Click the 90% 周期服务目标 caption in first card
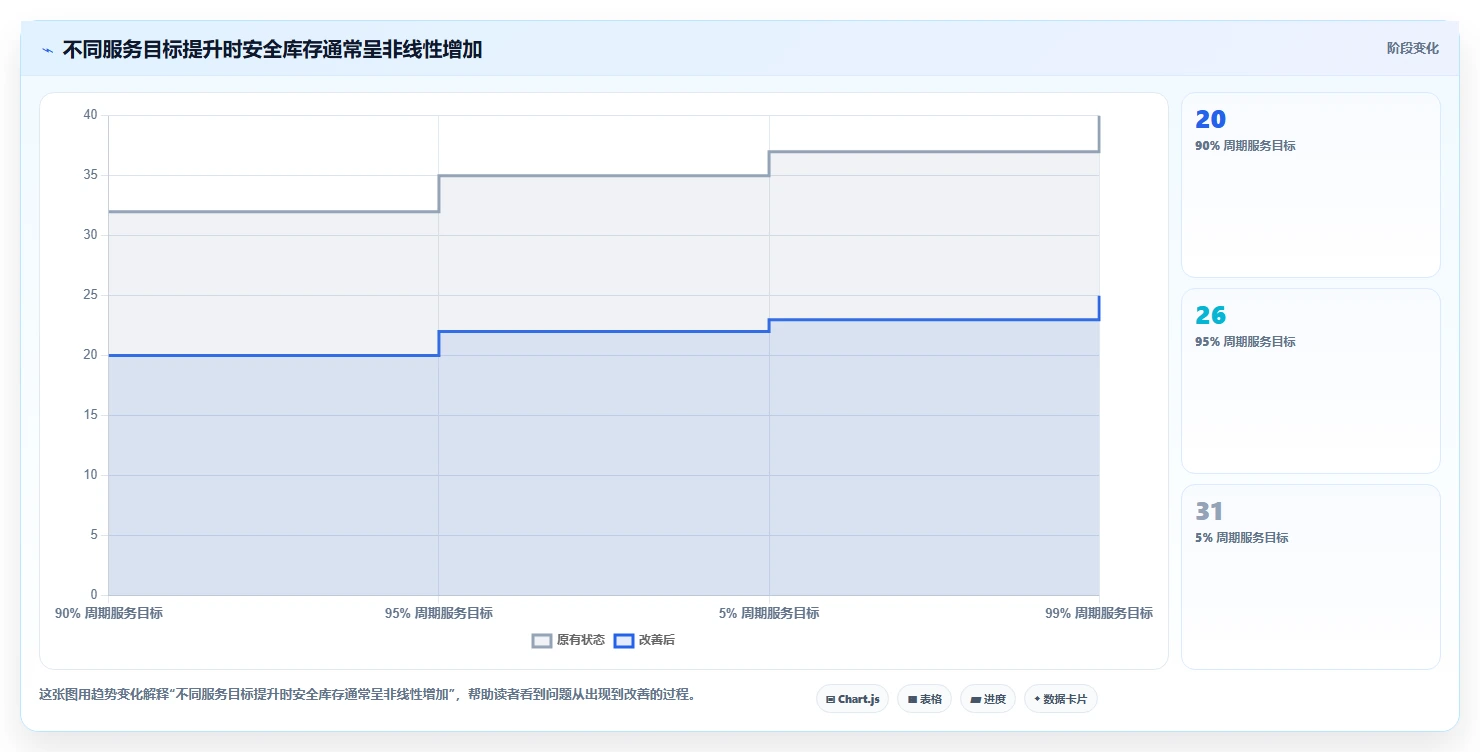1480x752 pixels. click(1245, 146)
